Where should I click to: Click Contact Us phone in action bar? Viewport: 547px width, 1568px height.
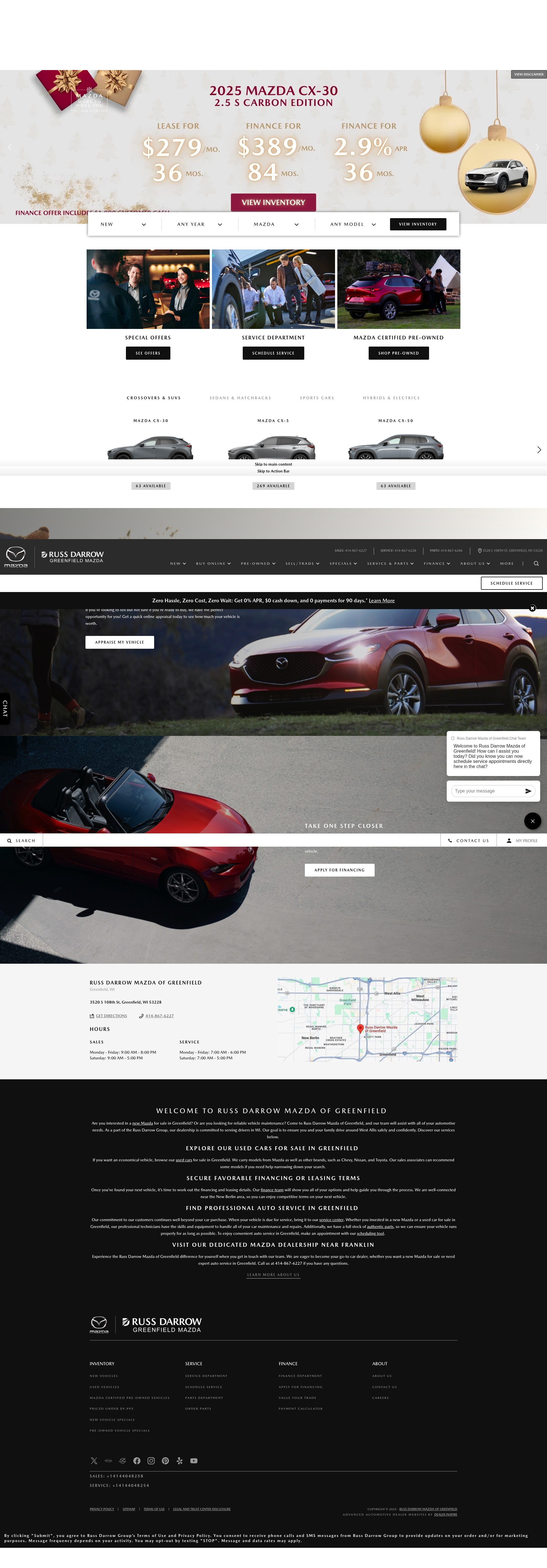pyautogui.click(x=468, y=841)
